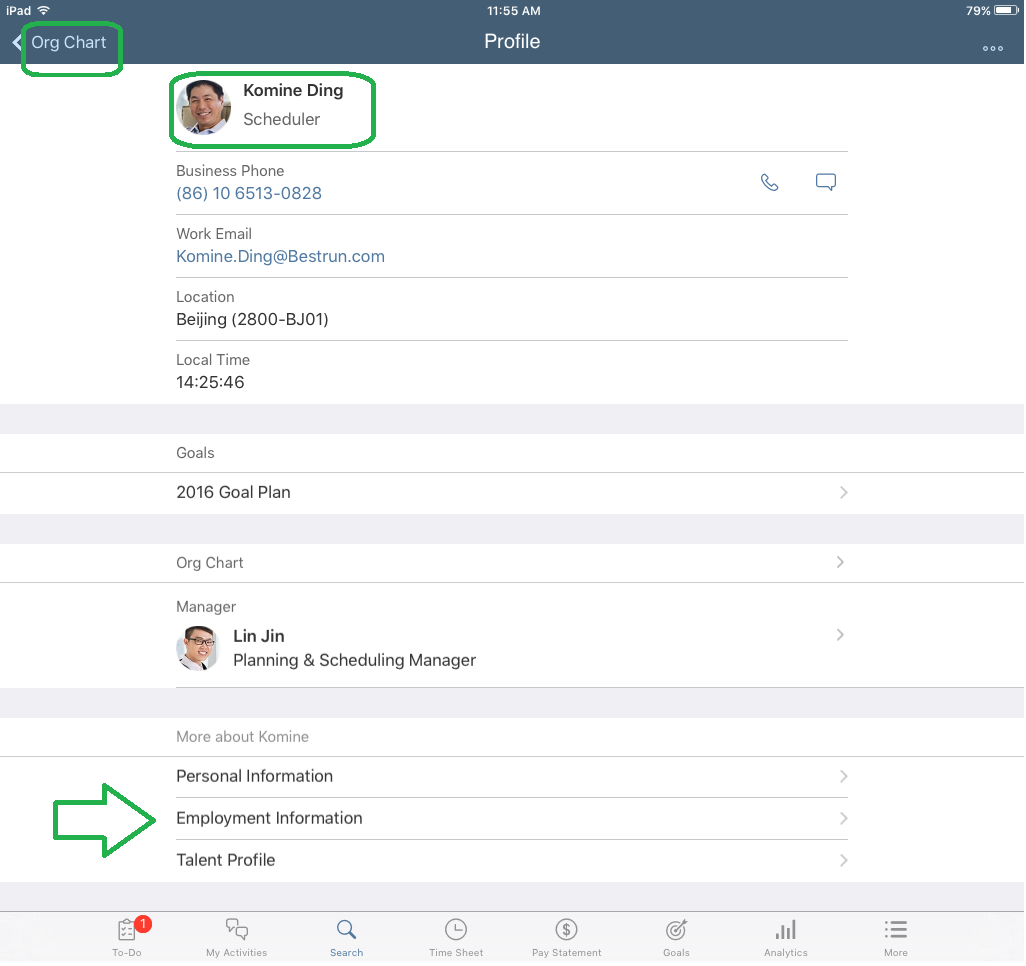Screen dimensions: 1026x966
Task: Select the Komine Ding name heading
Action: pos(293,90)
